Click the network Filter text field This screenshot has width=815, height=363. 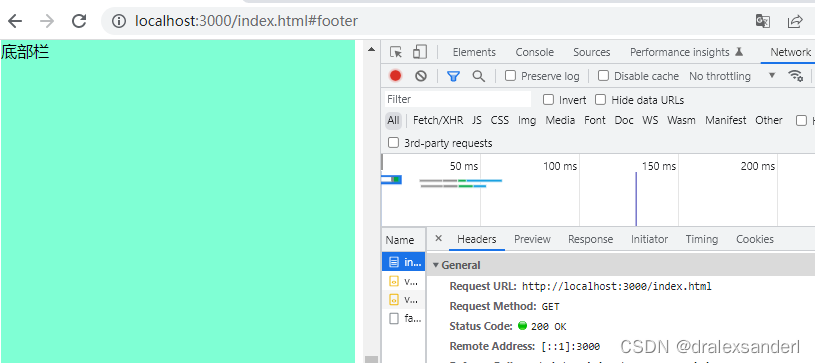[458, 99]
